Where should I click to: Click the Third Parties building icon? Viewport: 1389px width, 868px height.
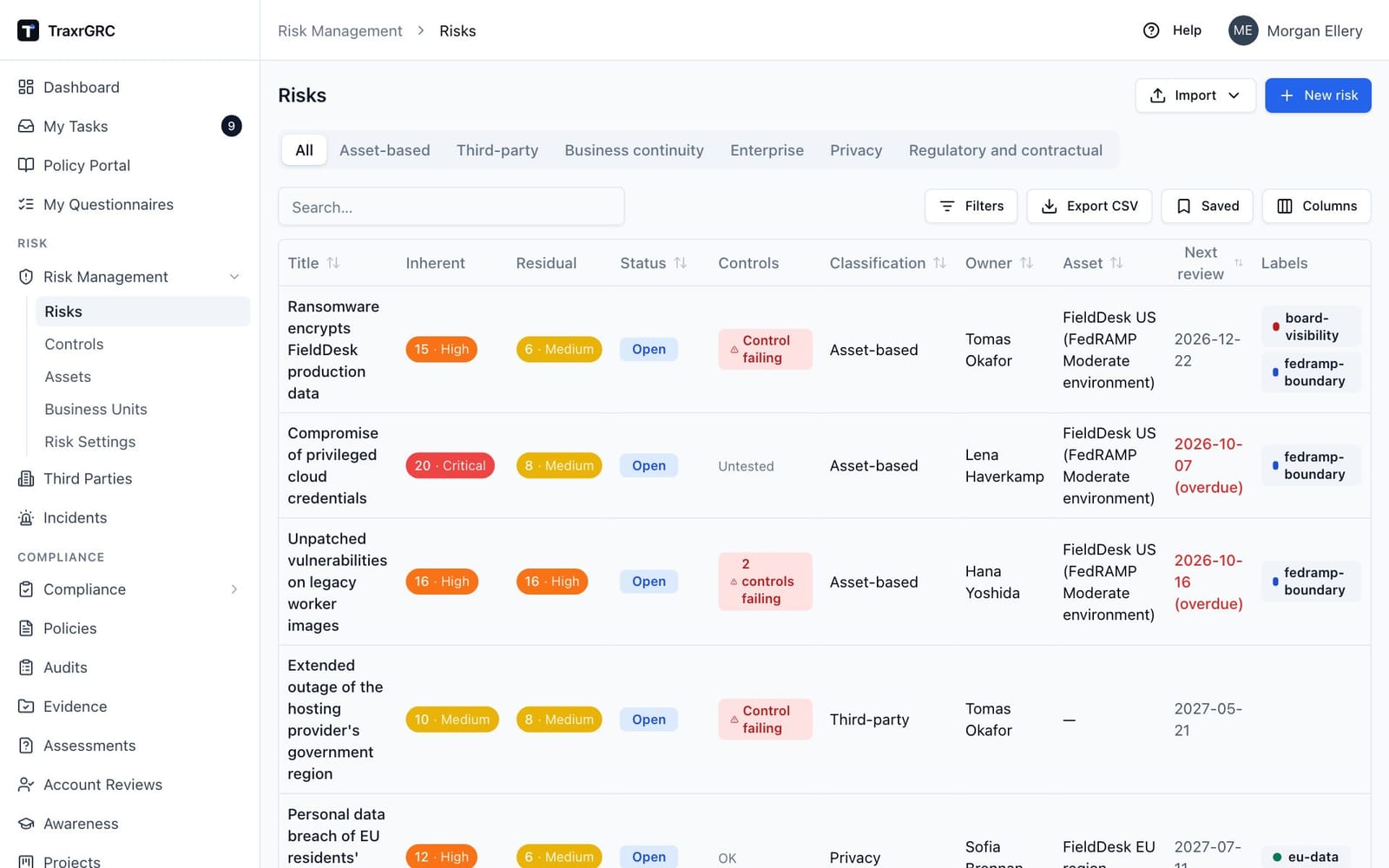26,478
